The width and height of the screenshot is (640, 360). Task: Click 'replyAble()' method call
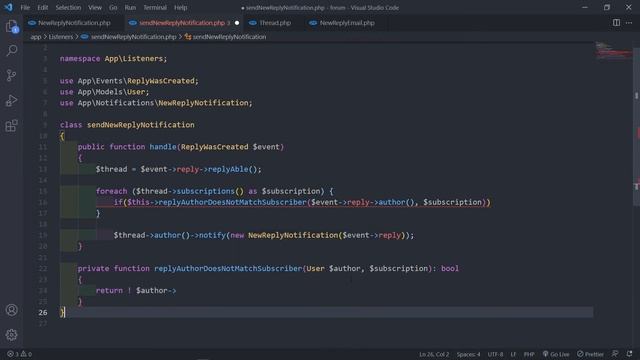point(233,169)
